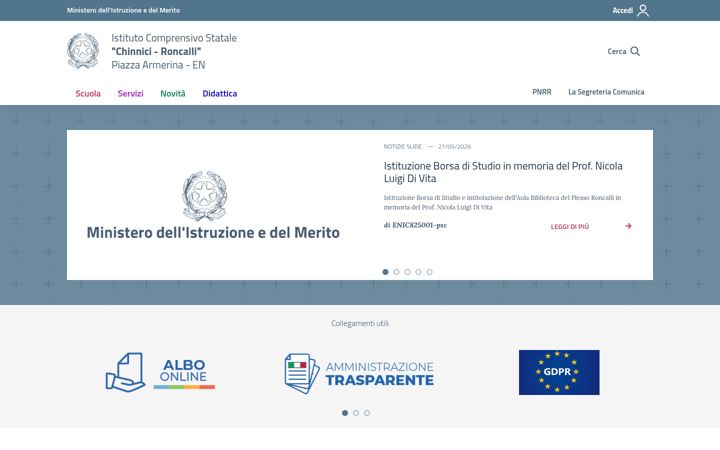Select second Collegamenti utili carousel dot
This screenshot has height=450, width=720.
tap(356, 413)
